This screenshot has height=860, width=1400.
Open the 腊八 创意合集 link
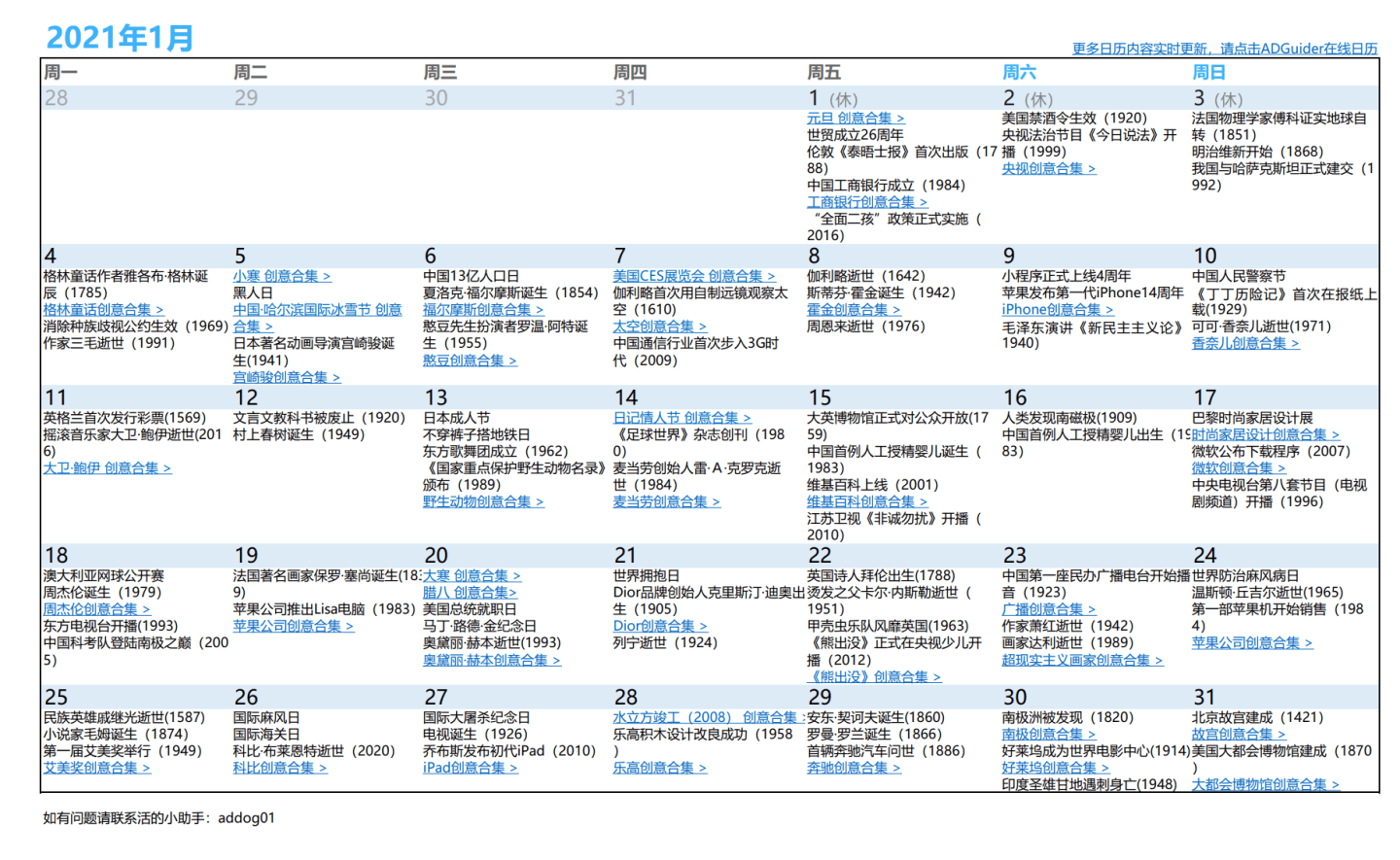pos(470,593)
